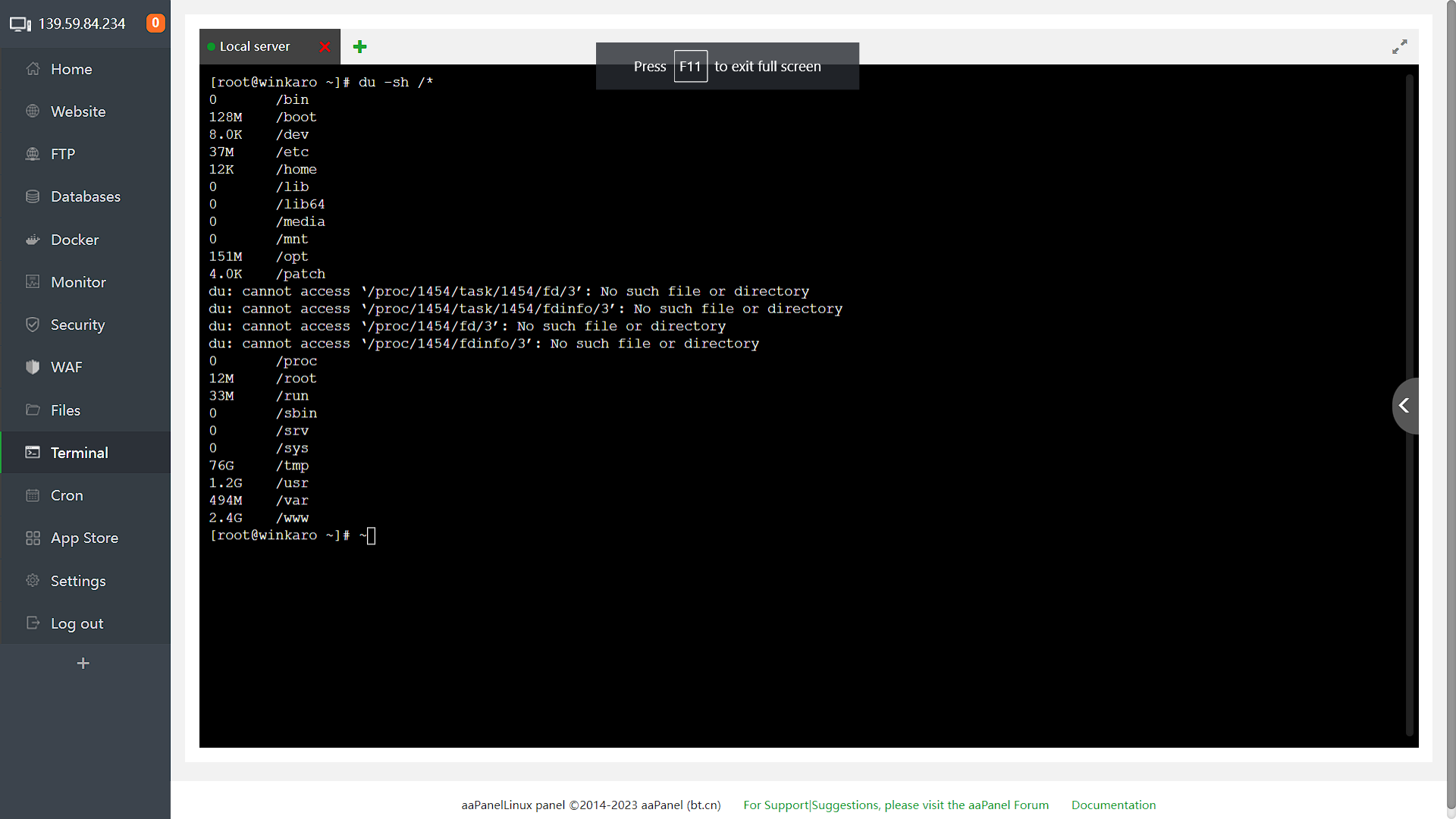1456x819 pixels.
Task: Open the WAF shield icon
Action: (33, 367)
